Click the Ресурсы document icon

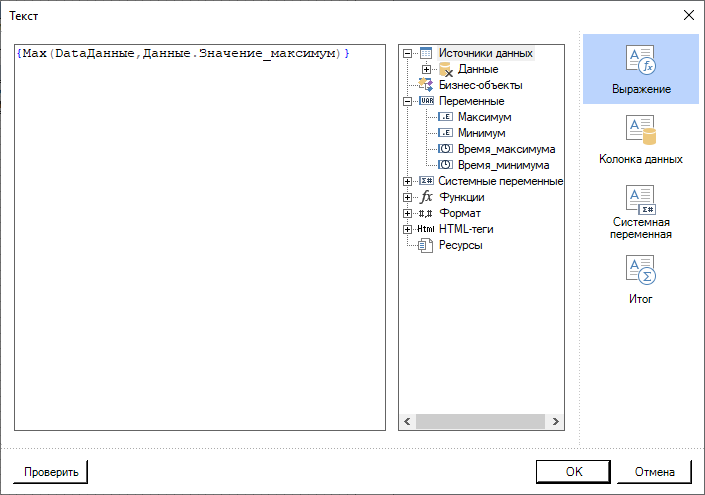click(425, 245)
